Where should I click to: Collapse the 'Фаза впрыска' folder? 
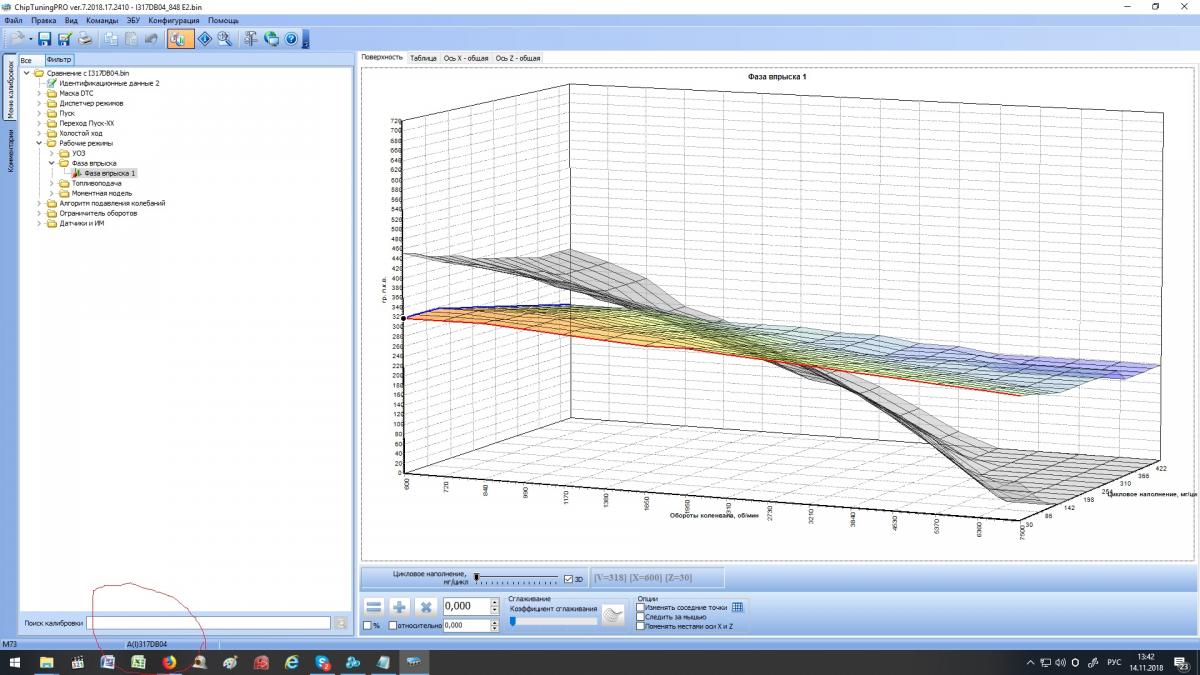pos(52,163)
